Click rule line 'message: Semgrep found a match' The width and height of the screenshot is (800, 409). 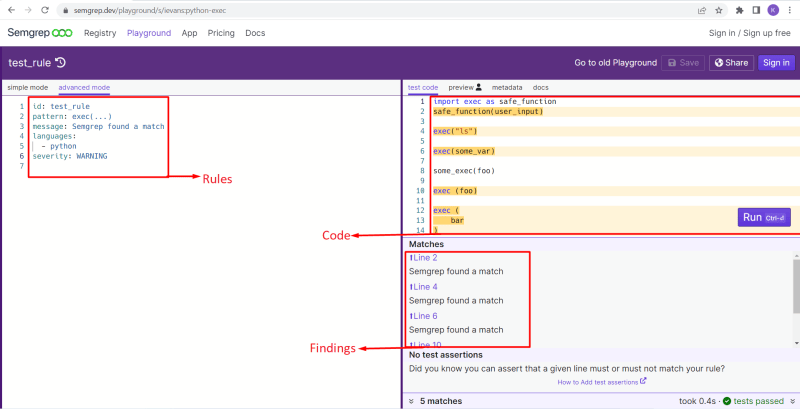pyautogui.click(x=98, y=126)
